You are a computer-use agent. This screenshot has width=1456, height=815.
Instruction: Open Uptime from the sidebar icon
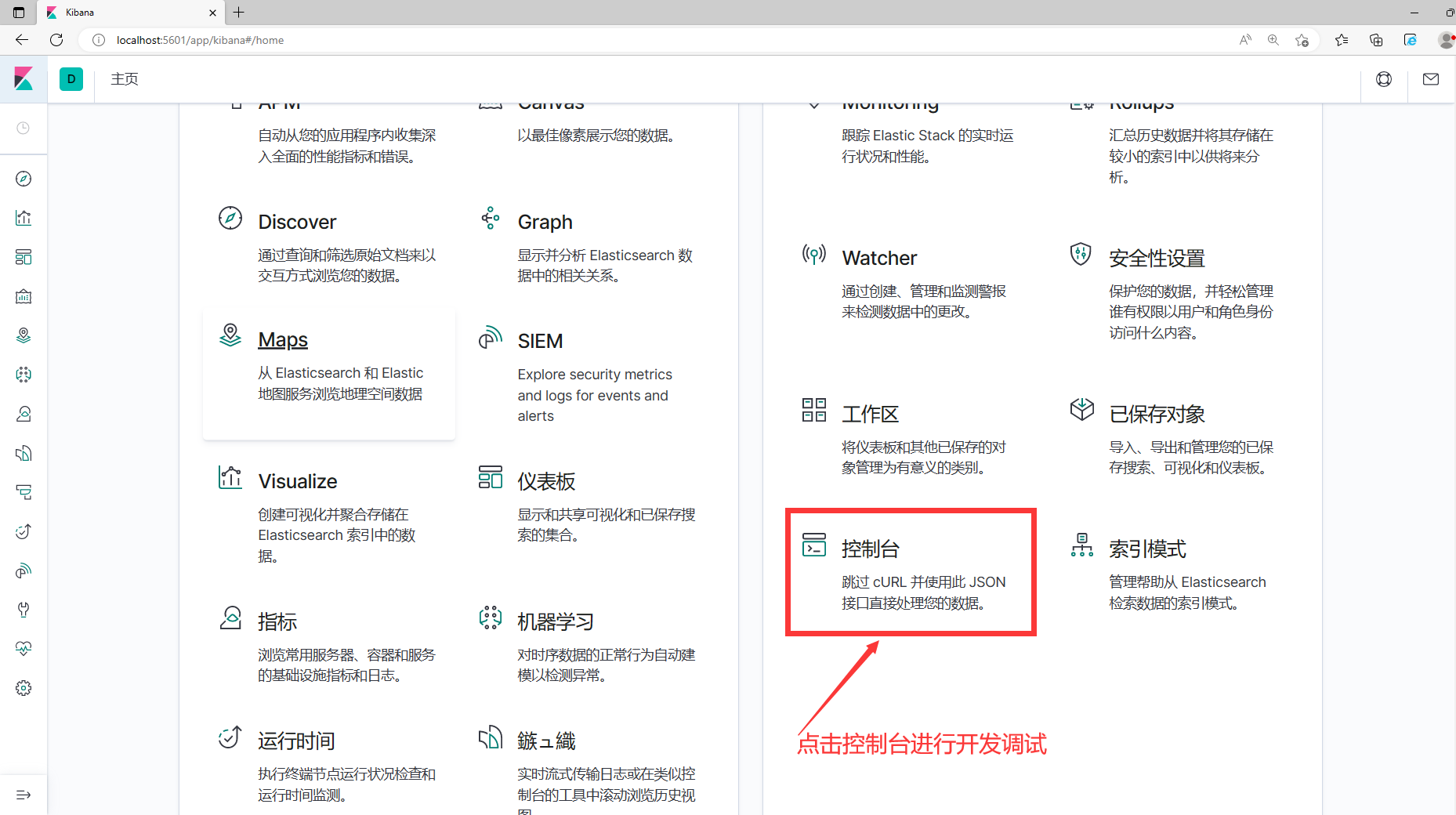[x=24, y=531]
